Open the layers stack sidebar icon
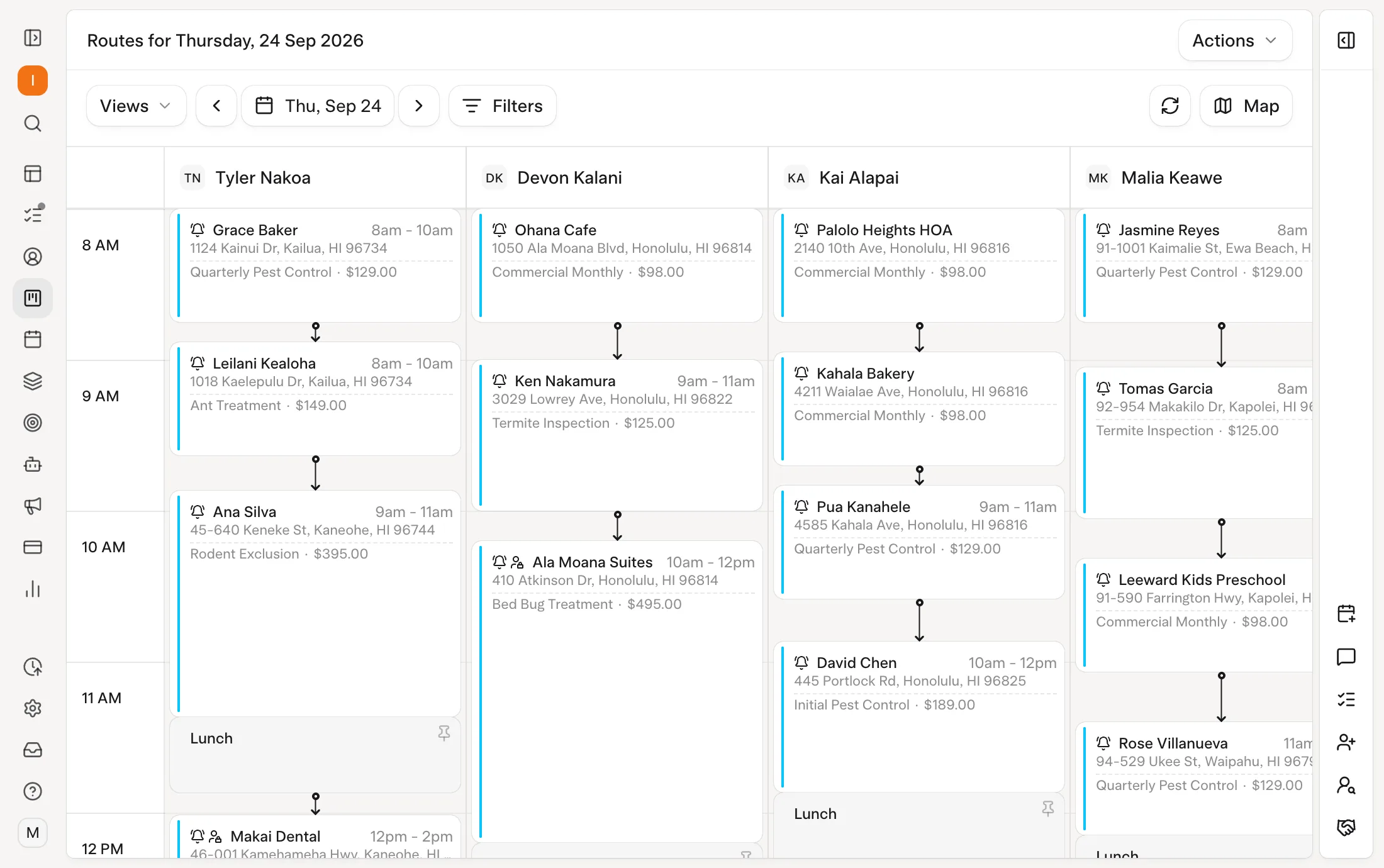Image resolution: width=1384 pixels, height=868 pixels. tap(33, 381)
